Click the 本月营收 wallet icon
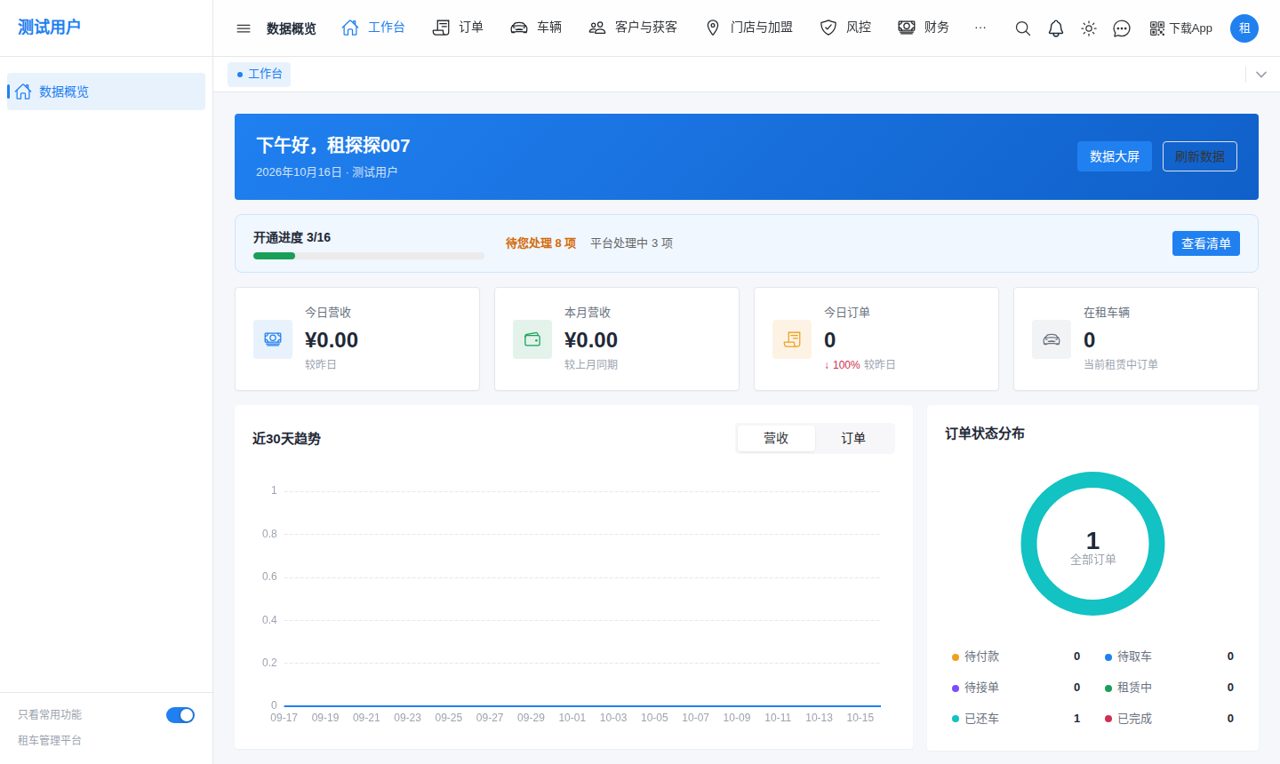This screenshot has width=1280, height=764. tap(532, 339)
